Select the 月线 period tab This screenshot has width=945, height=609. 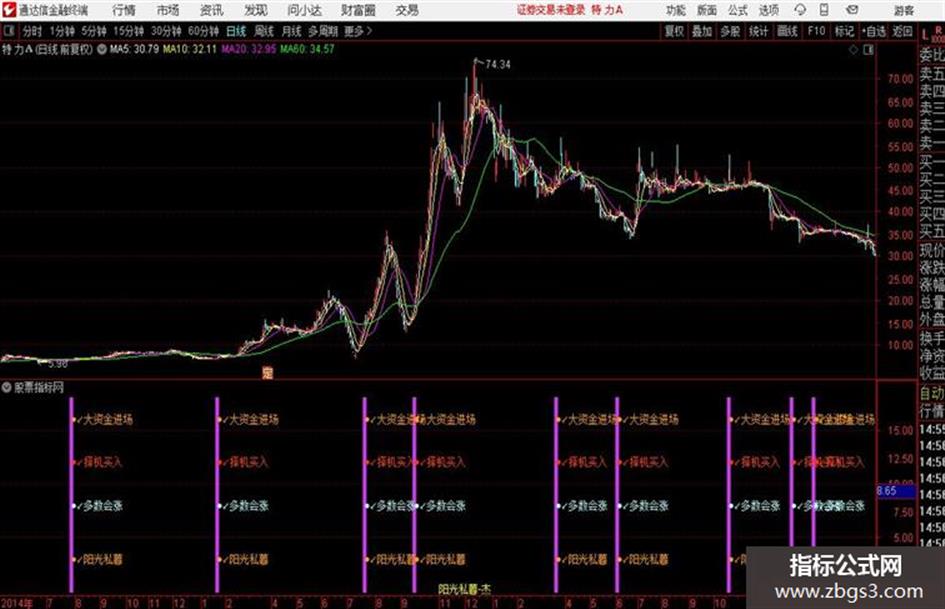292,31
